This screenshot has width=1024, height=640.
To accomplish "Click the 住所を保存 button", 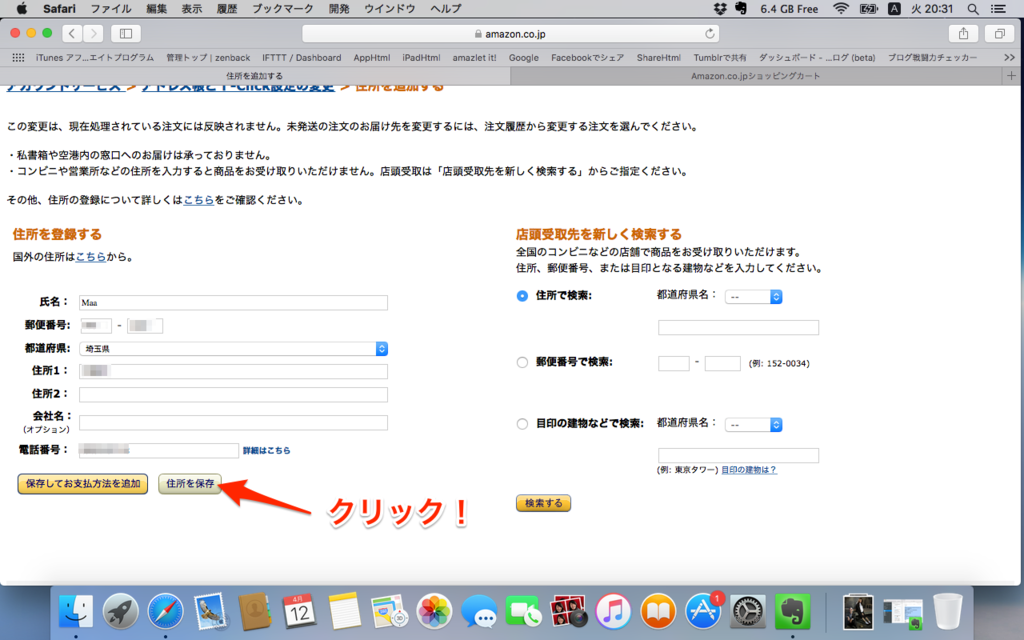I will [x=190, y=484].
